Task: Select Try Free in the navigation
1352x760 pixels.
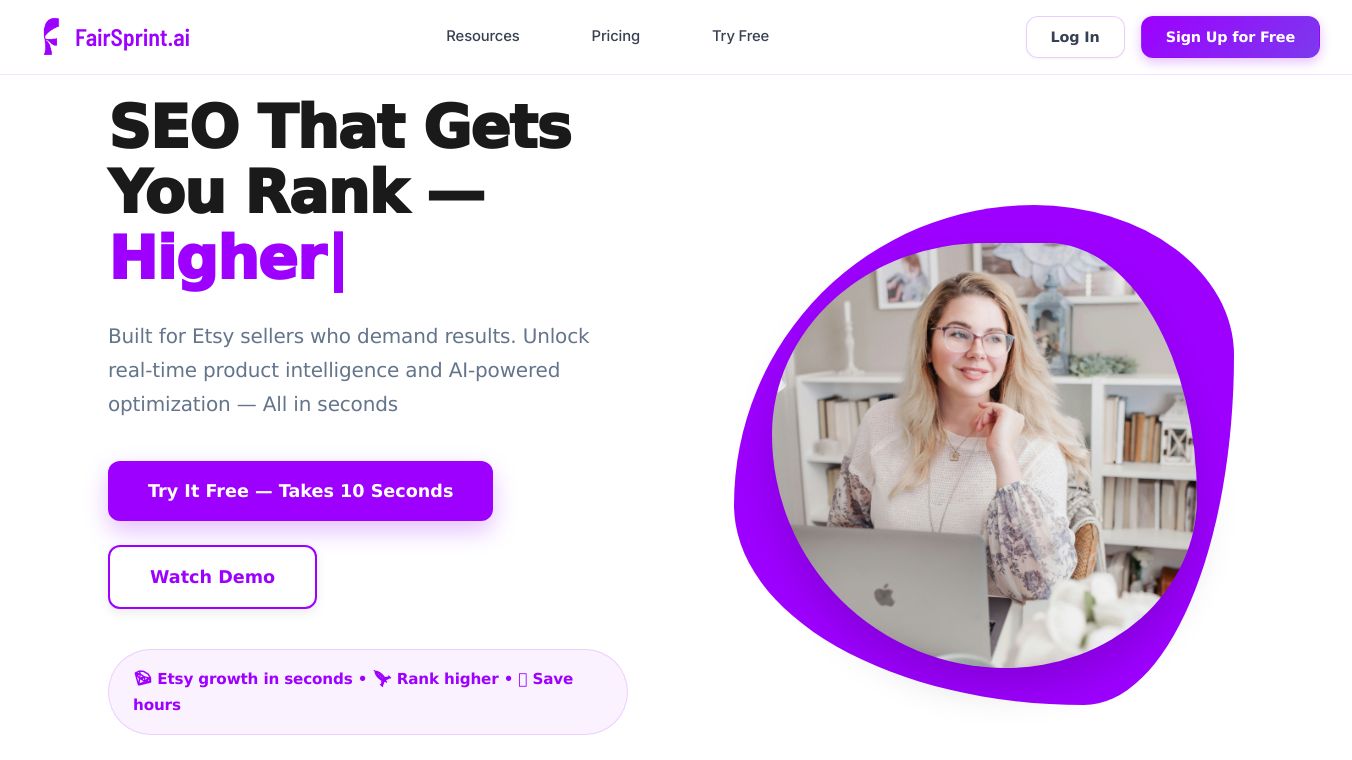Action: pos(740,36)
